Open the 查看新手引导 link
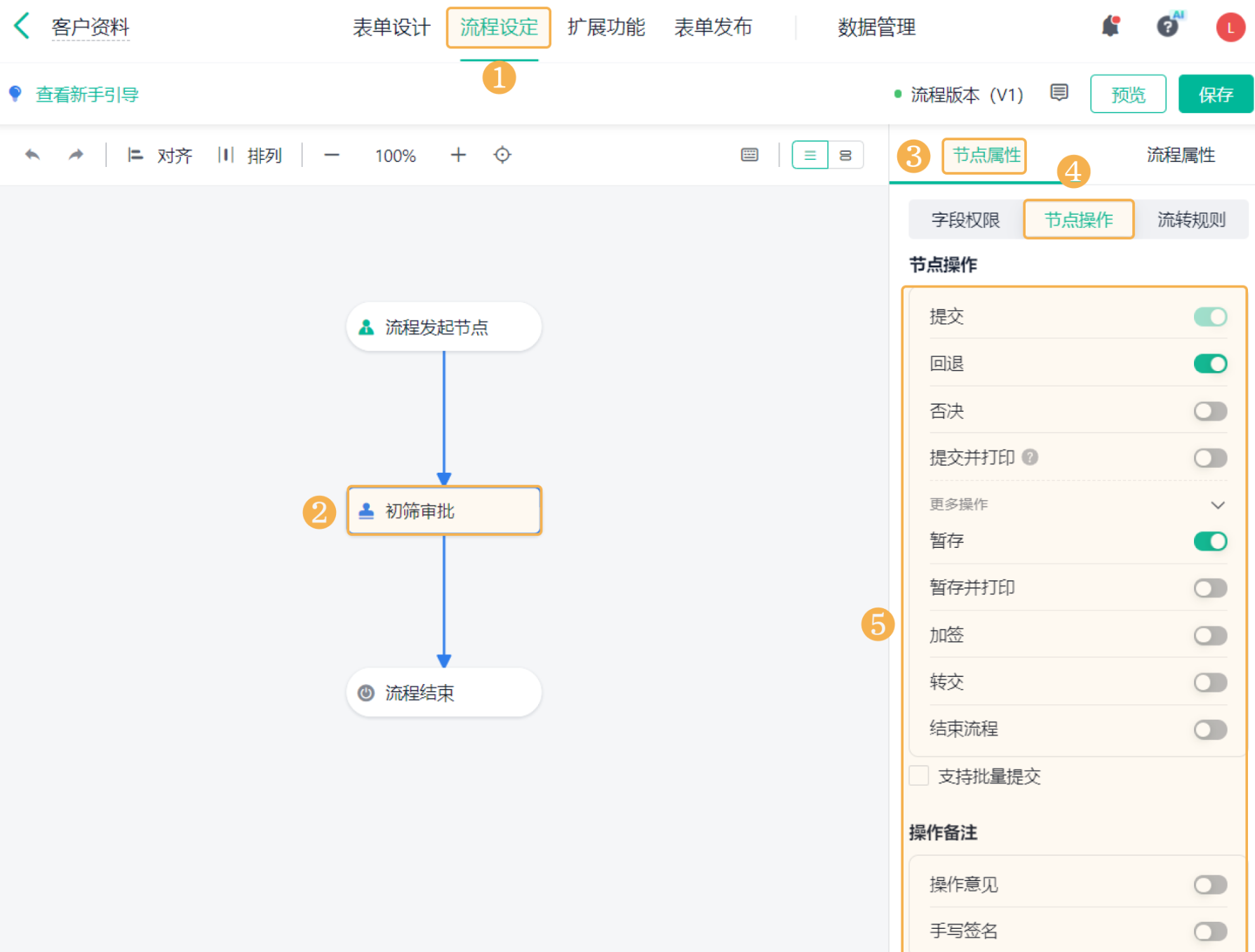Image resolution: width=1255 pixels, height=952 pixels. (x=87, y=94)
